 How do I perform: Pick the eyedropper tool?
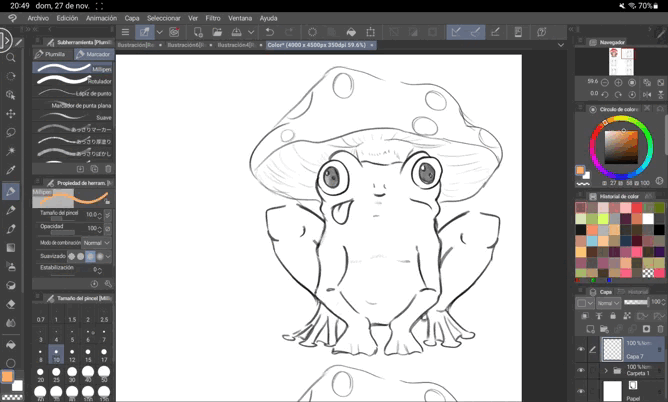[11, 171]
